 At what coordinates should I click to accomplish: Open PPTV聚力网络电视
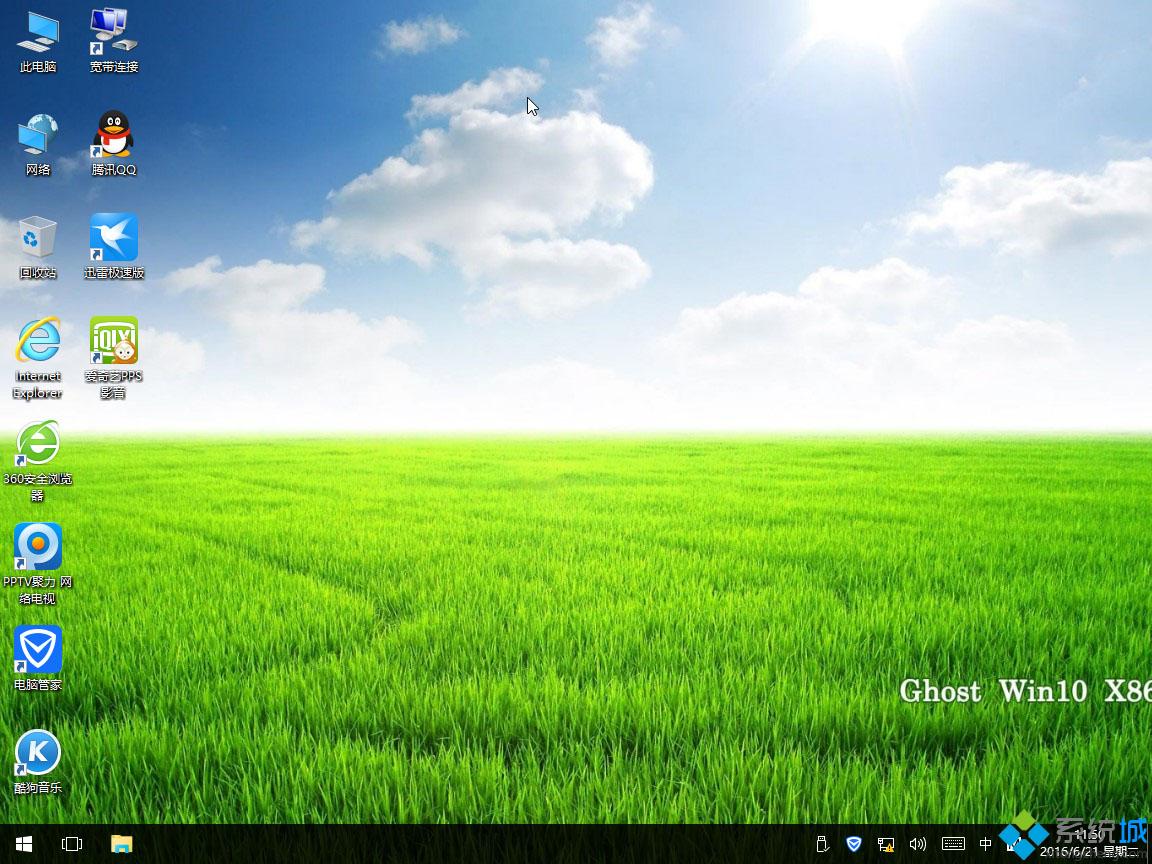[x=37, y=548]
